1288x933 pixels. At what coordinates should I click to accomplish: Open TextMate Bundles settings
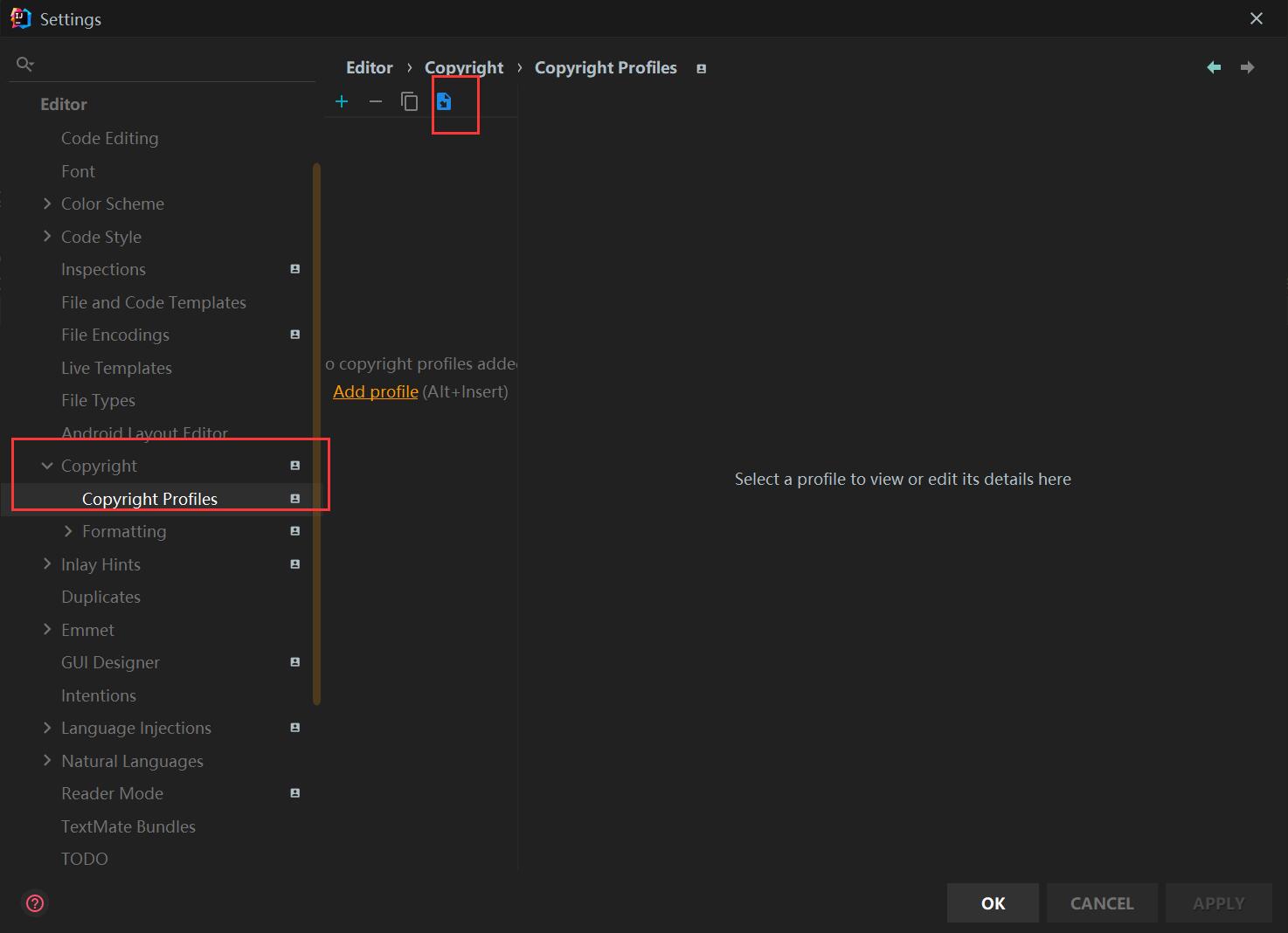[x=128, y=826]
